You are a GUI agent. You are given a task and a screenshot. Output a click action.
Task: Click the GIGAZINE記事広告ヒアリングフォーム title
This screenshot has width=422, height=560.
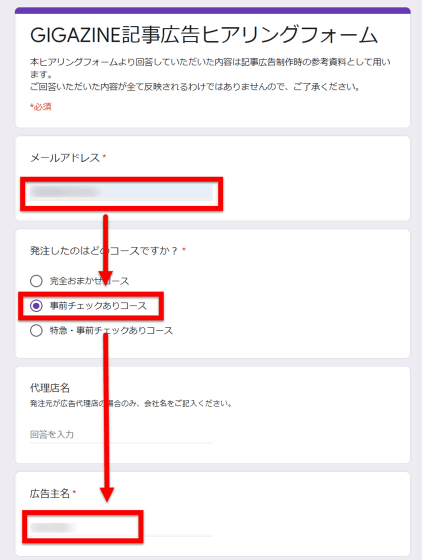point(204,35)
